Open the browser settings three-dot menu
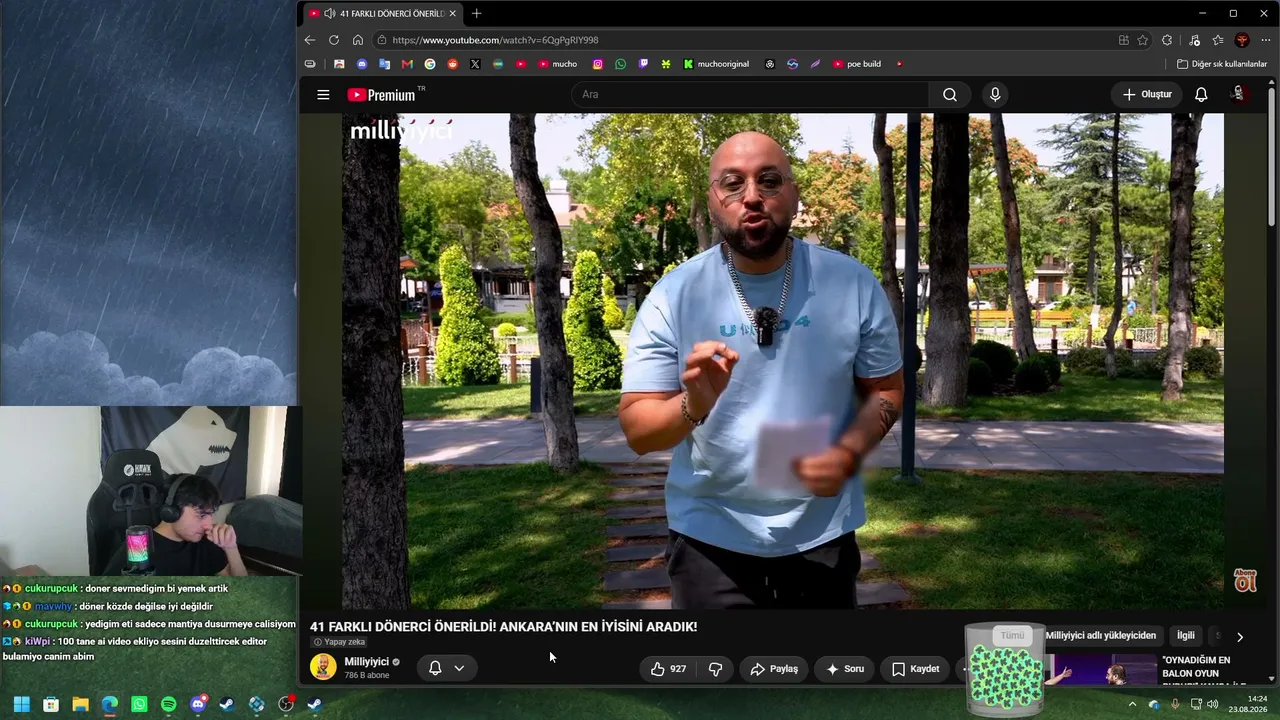 point(1266,40)
